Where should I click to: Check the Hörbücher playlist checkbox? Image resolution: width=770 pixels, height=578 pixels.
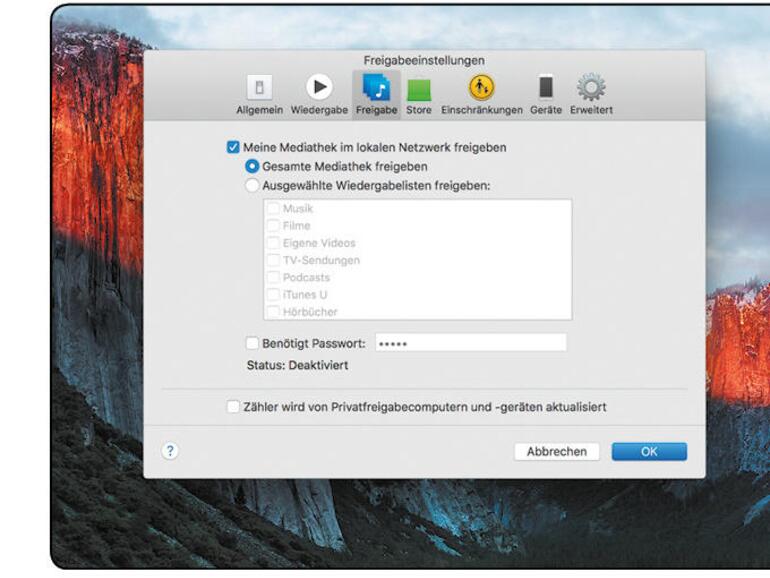click(x=273, y=311)
